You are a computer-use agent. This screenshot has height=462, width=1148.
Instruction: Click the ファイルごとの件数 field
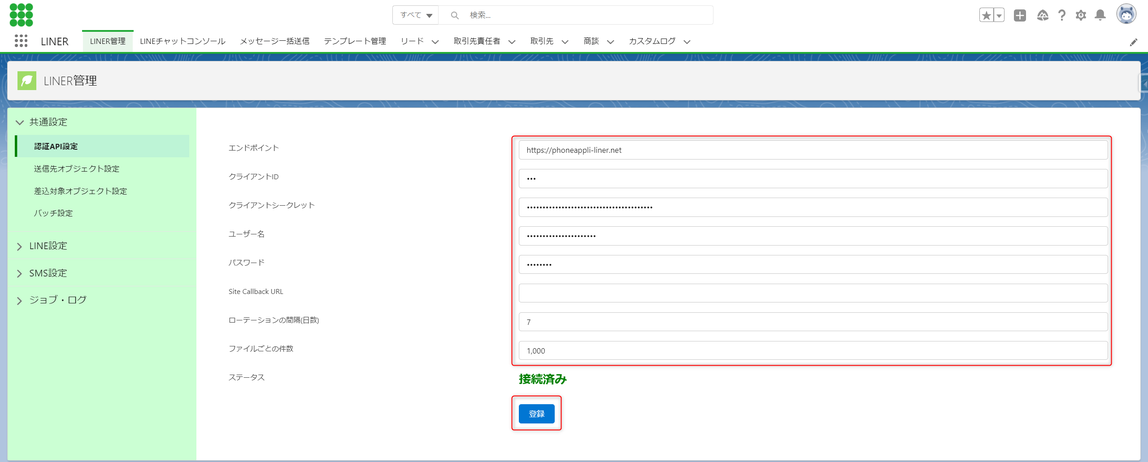pos(813,351)
